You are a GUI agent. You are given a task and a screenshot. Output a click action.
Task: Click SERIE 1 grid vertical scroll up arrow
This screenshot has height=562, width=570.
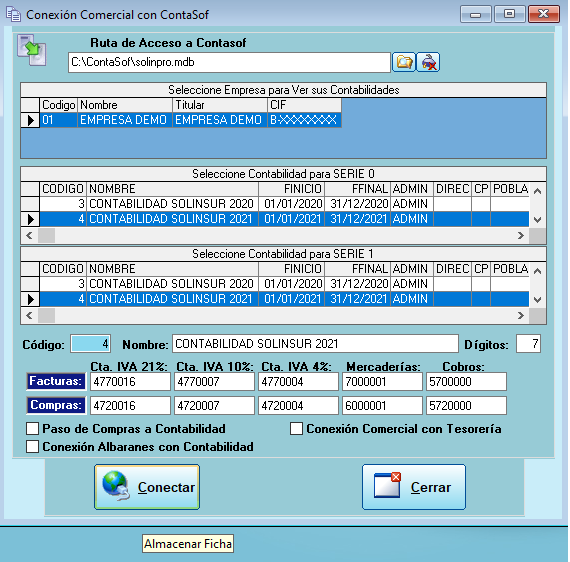pos(538,271)
